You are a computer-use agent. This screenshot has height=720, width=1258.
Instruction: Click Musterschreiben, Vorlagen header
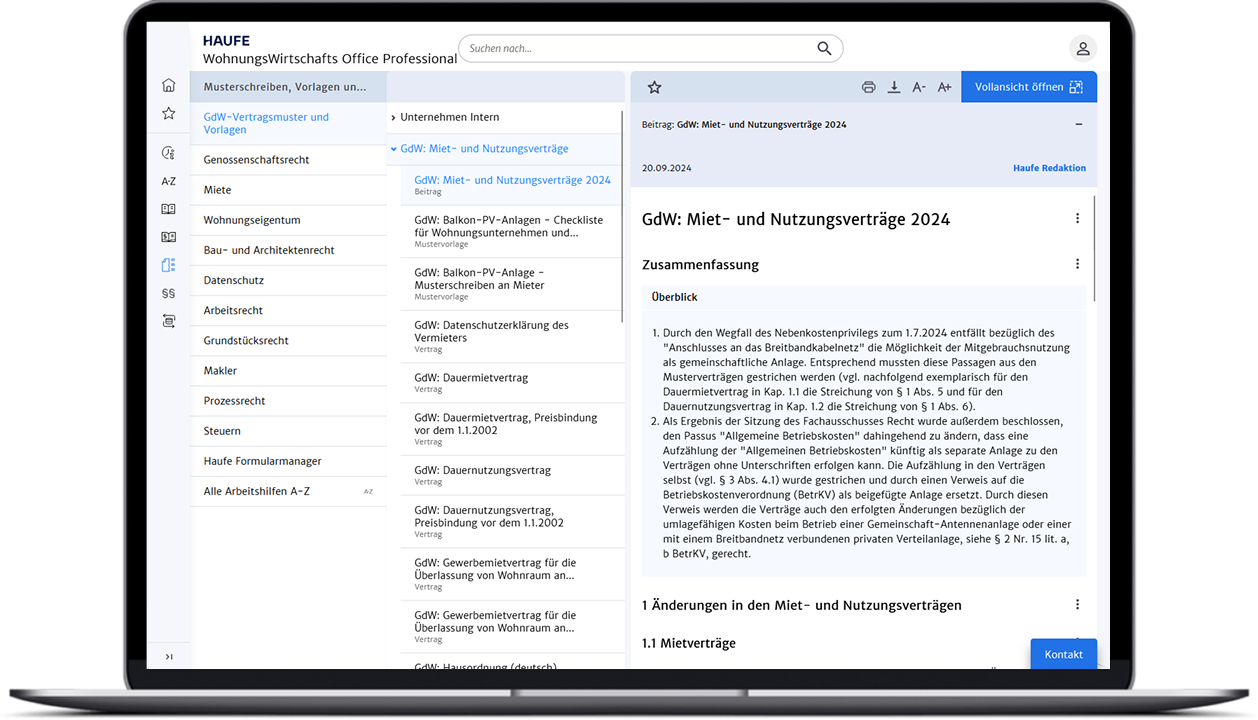(288, 87)
